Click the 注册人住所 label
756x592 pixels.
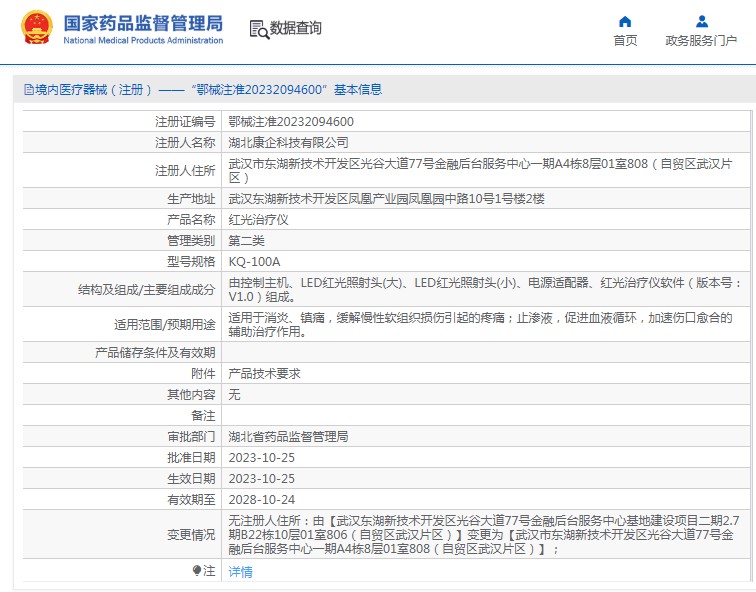click(x=185, y=171)
